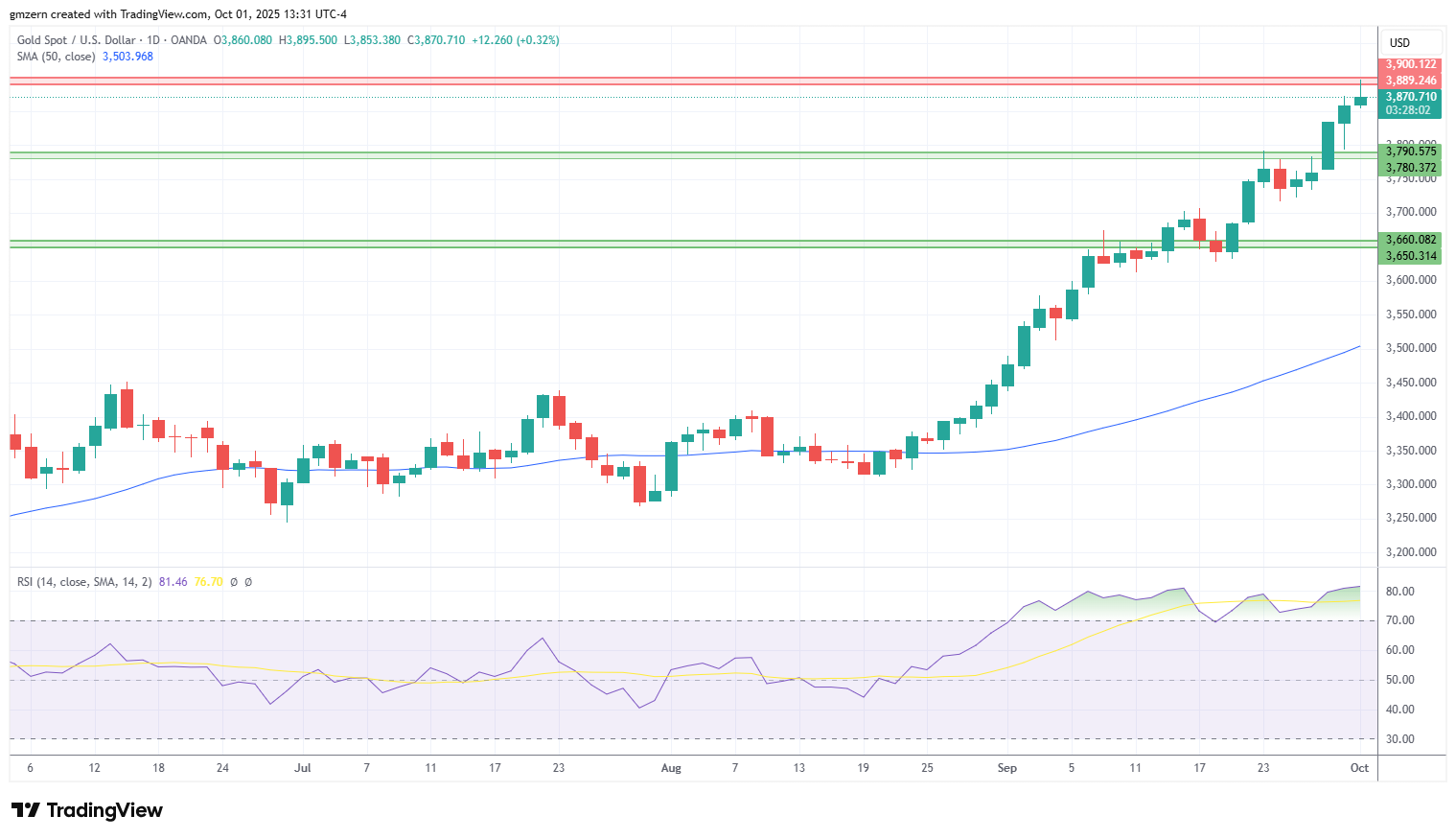Click the Aug date axis label
The image size is (1456, 839).
tap(671, 768)
